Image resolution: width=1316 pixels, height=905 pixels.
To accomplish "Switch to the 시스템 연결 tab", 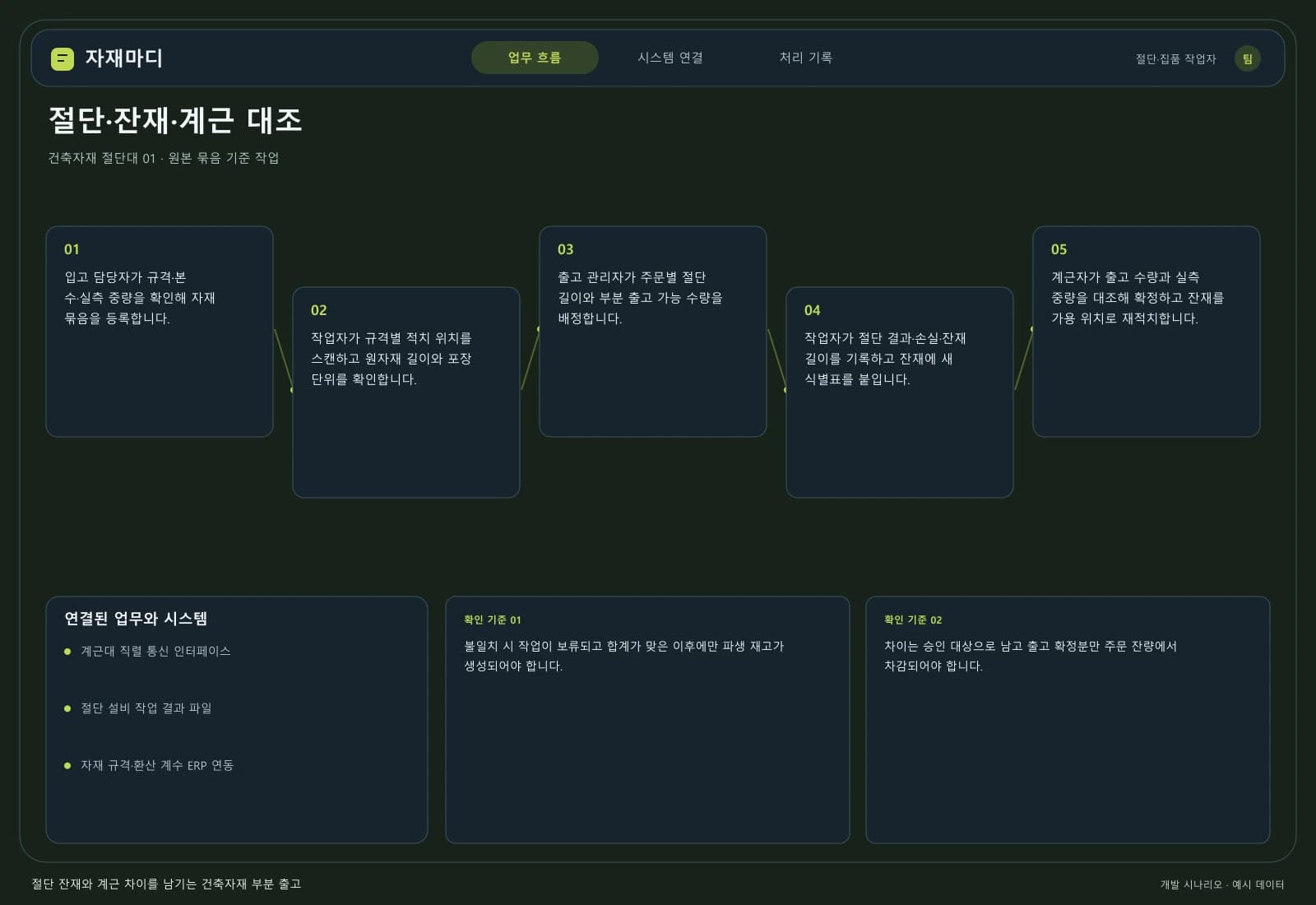I will pyautogui.click(x=670, y=58).
